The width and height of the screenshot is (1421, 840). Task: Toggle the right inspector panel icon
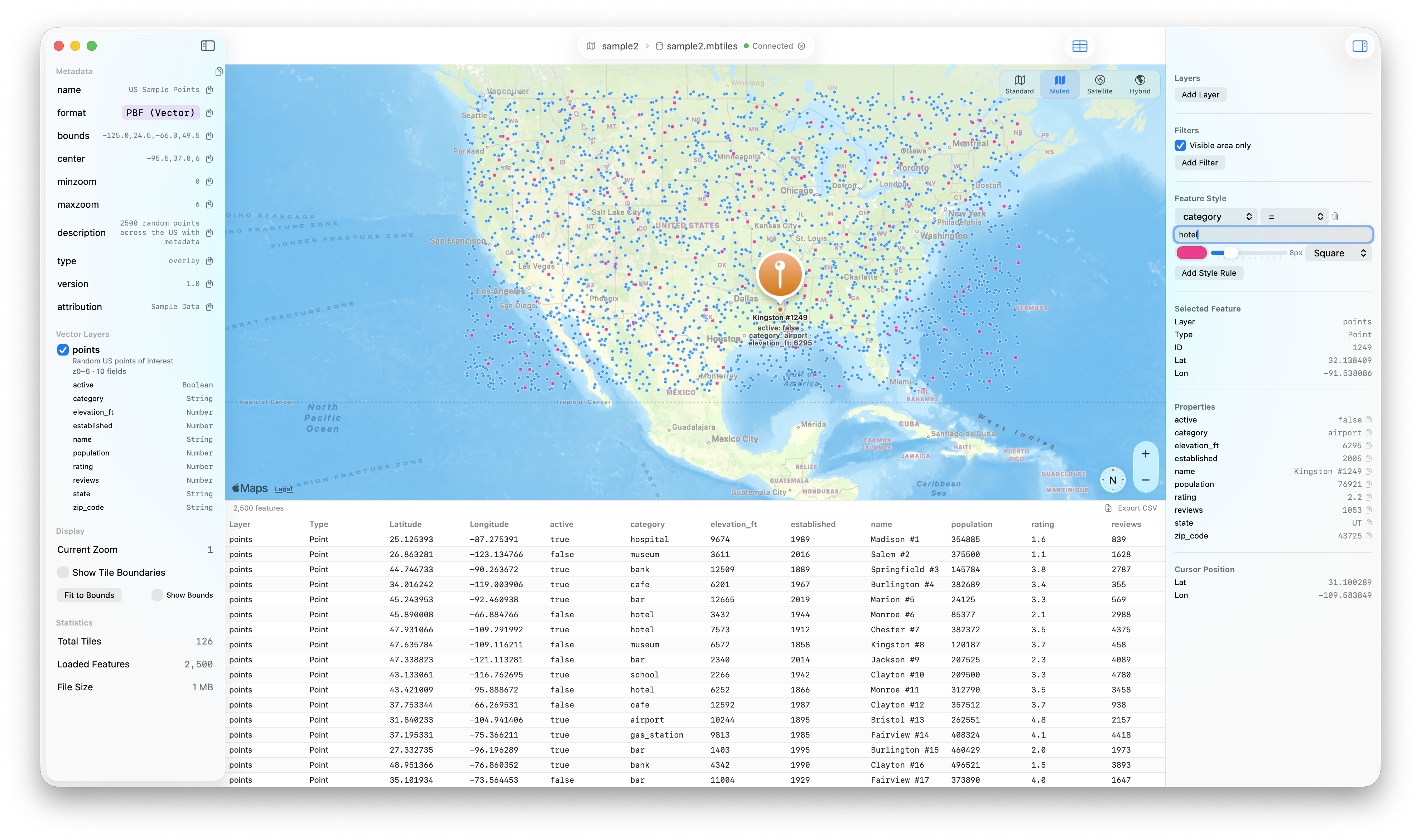click(x=1360, y=46)
